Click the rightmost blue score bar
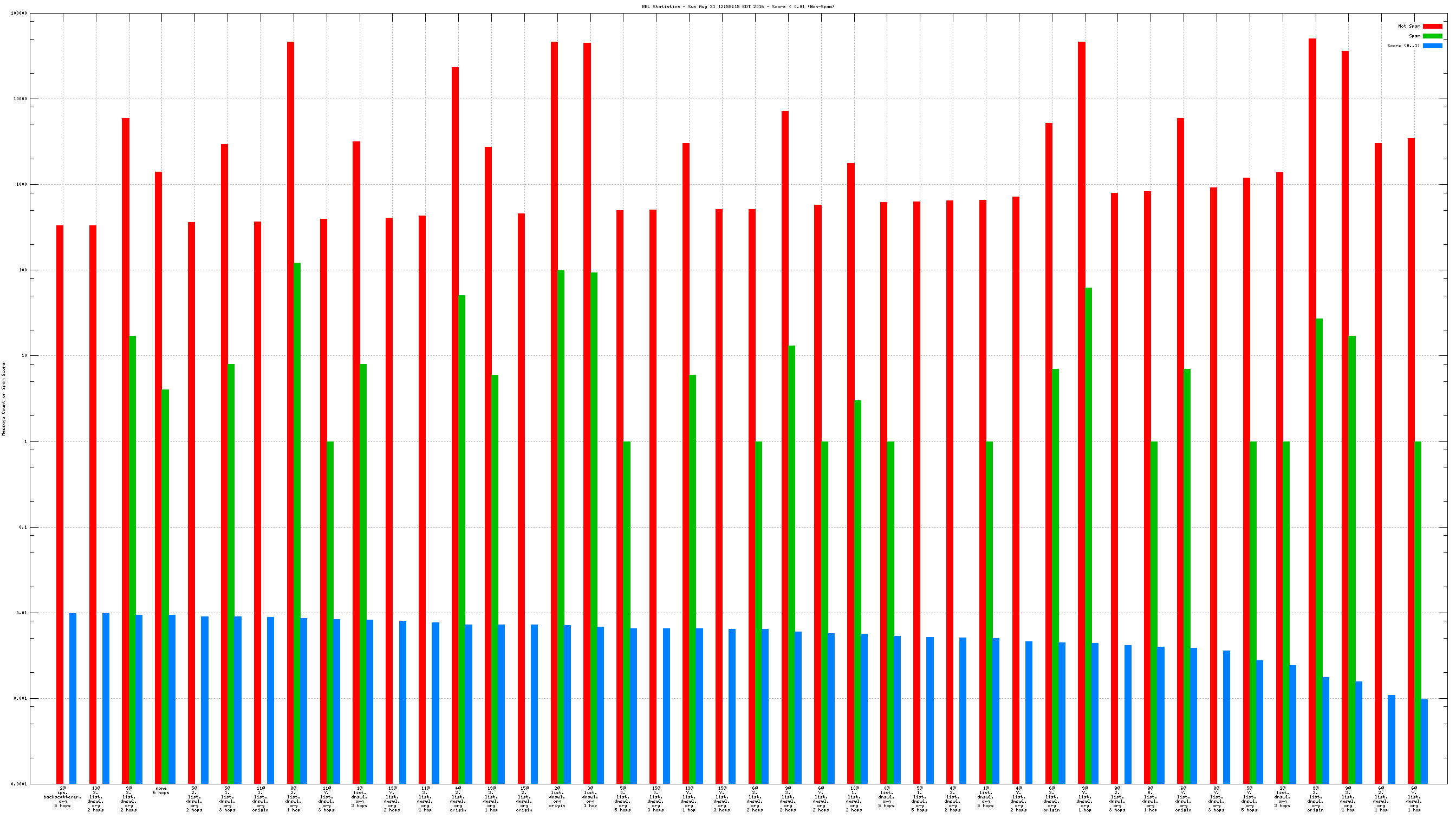The image size is (1456, 819). pos(1424,741)
